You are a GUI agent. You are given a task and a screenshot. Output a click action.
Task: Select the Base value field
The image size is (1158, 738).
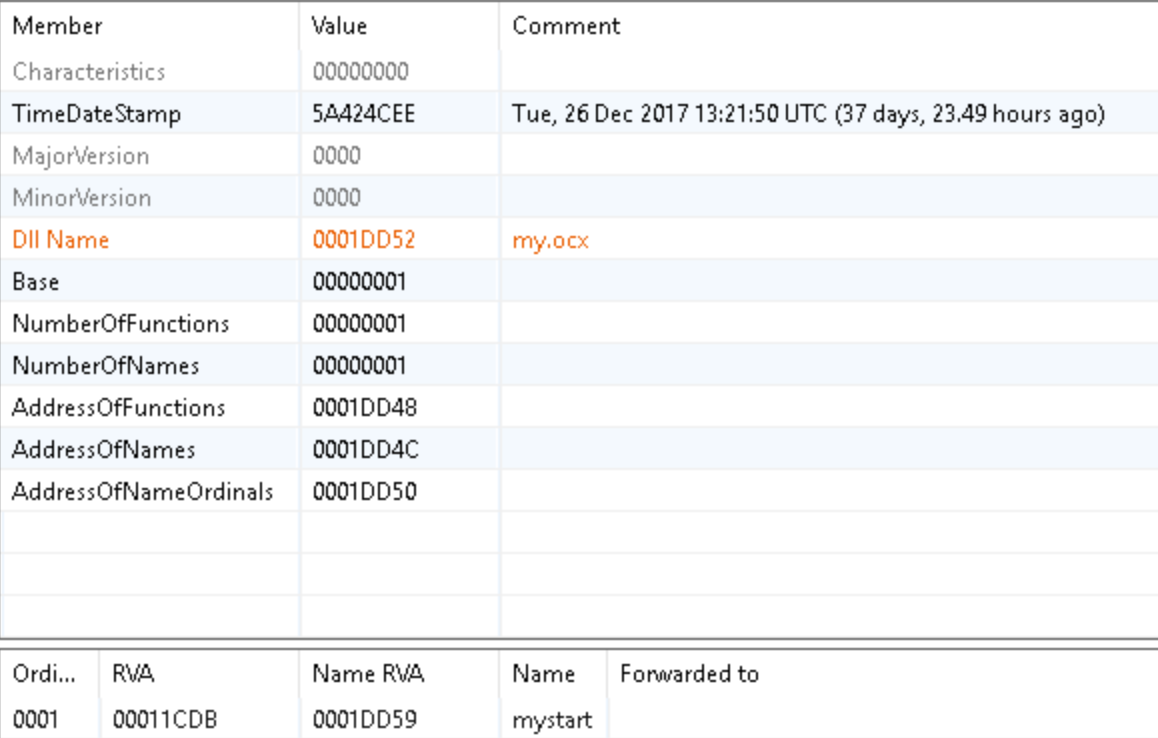(359, 282)
